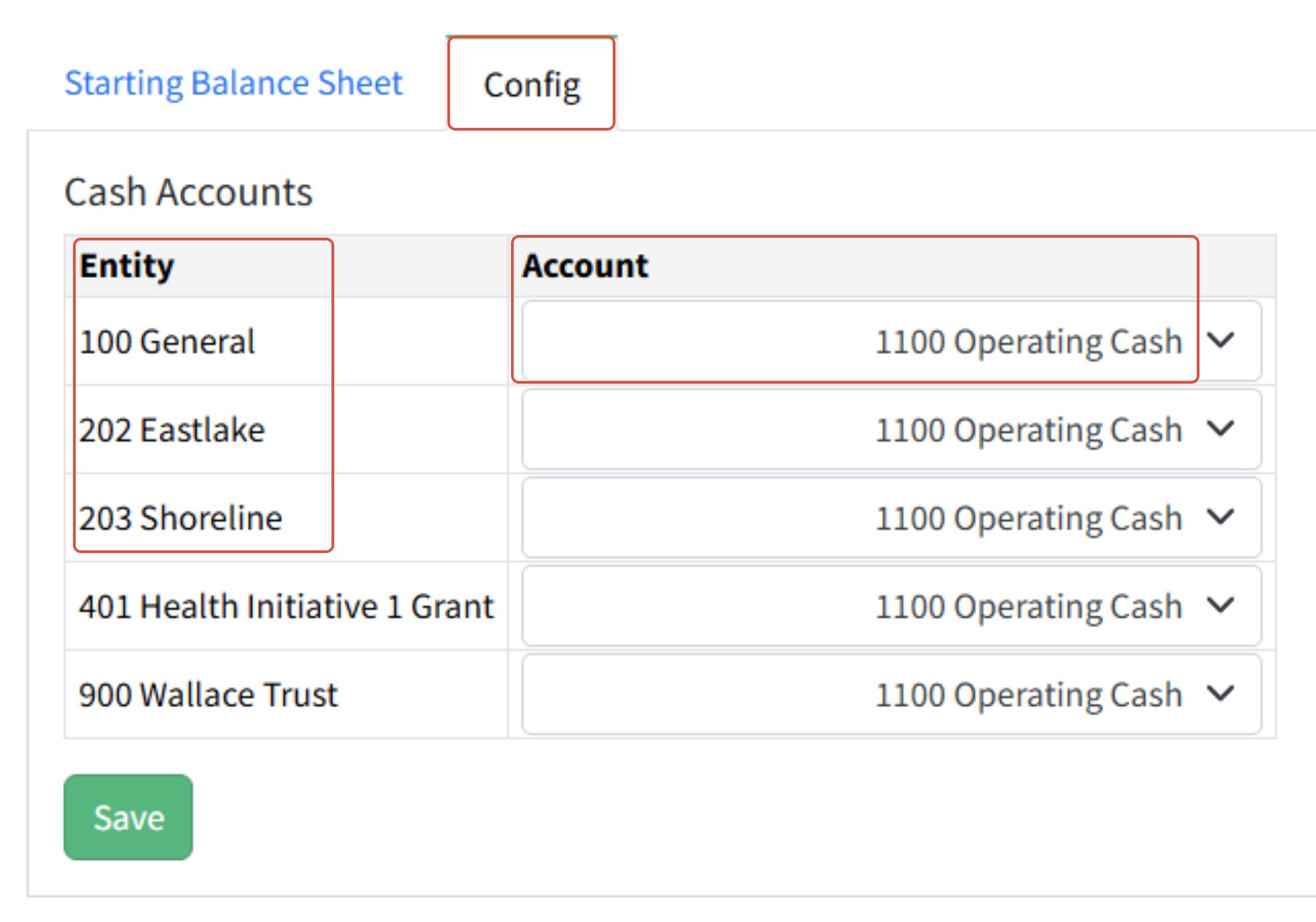
Task: Open account dropdown for 202 Eastlake
Action: (891, 430)
